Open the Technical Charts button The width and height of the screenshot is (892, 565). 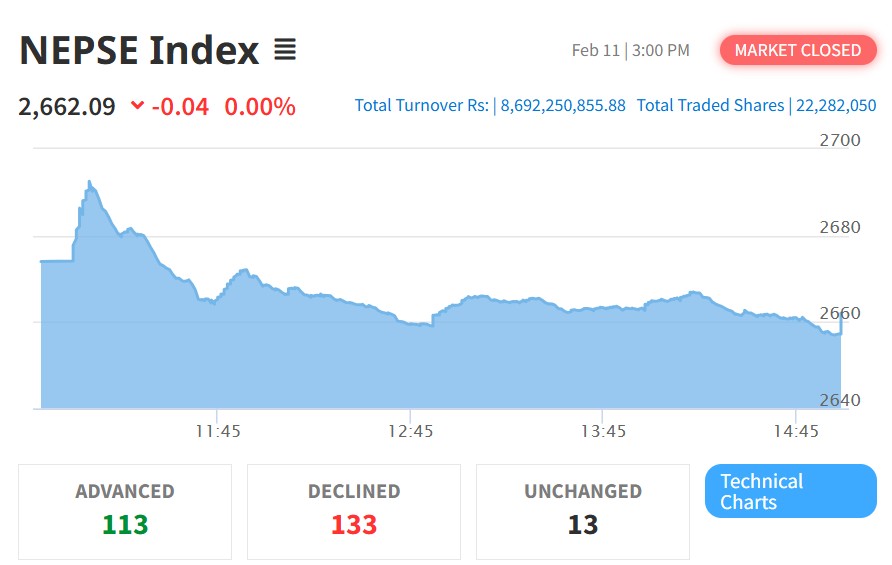[x=790, y=491]
